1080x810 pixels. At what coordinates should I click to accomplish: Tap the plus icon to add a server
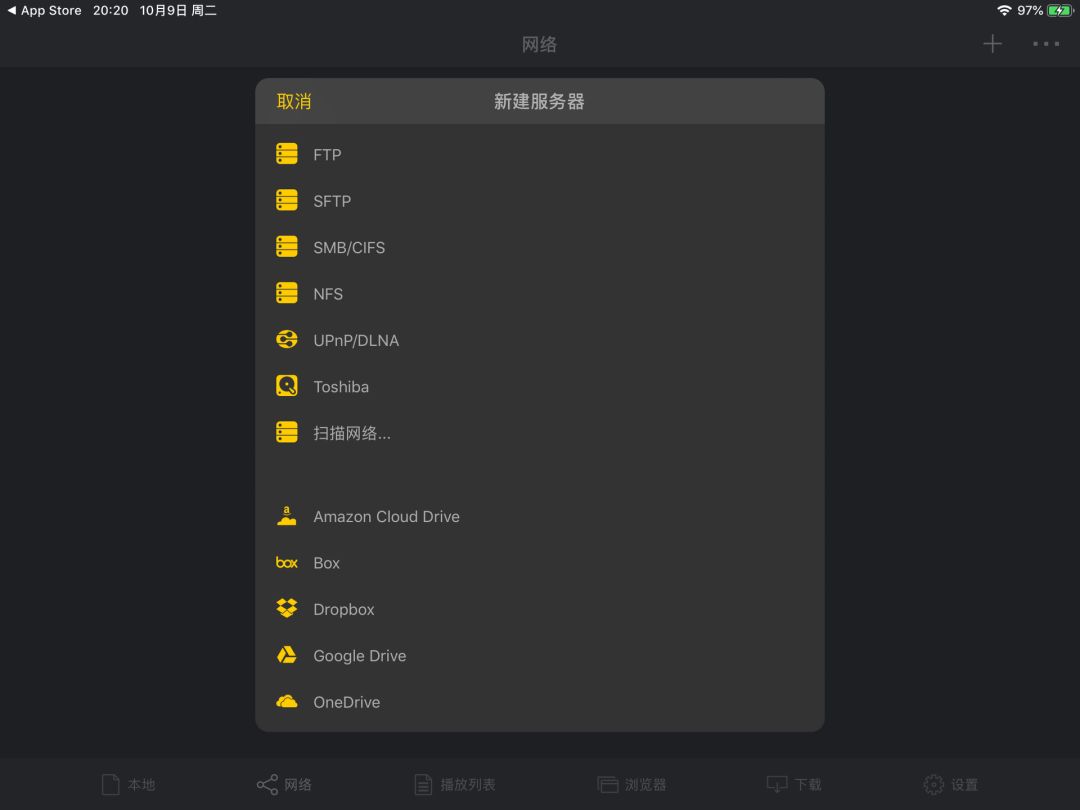pyautogui.click(x=992, y=43)
